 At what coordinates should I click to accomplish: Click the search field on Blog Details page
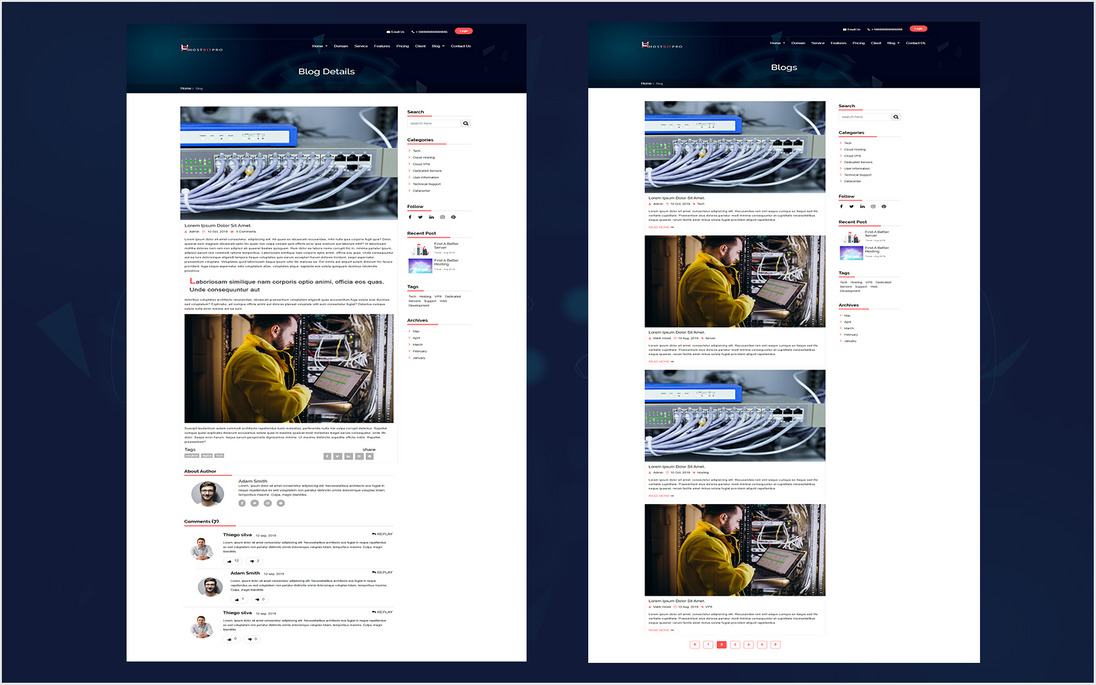pyautogui.click(x=435, y=123)
